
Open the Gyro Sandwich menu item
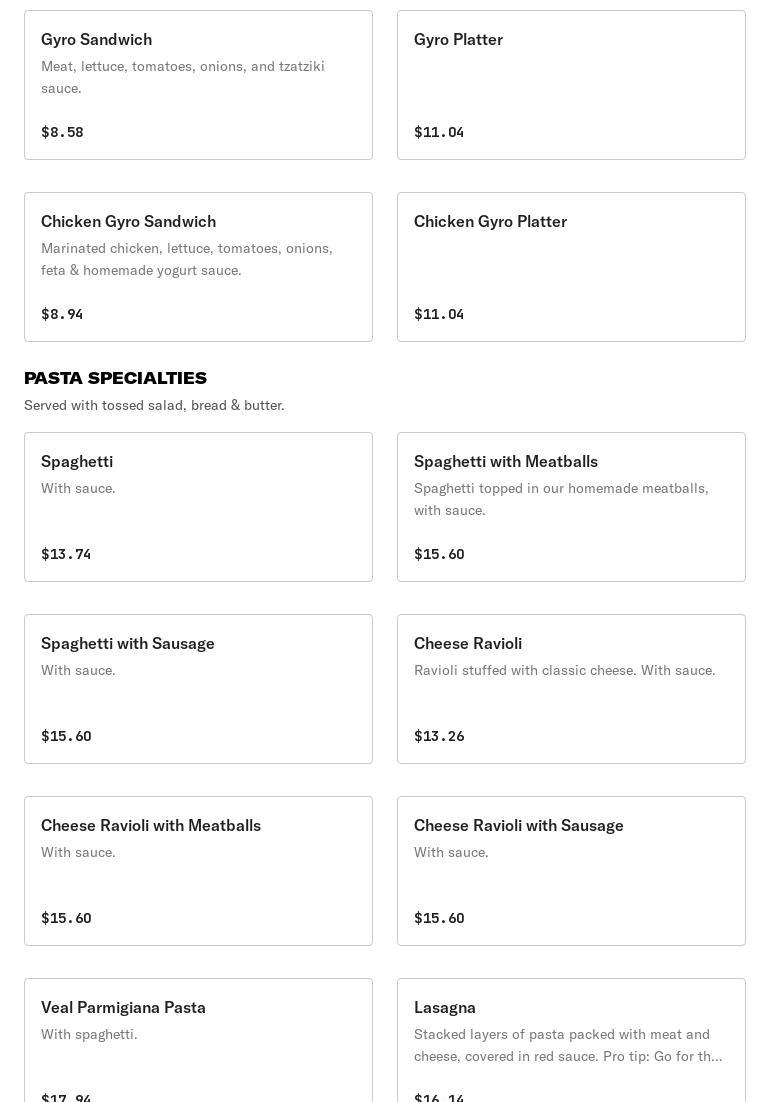(x=198, y=85)
